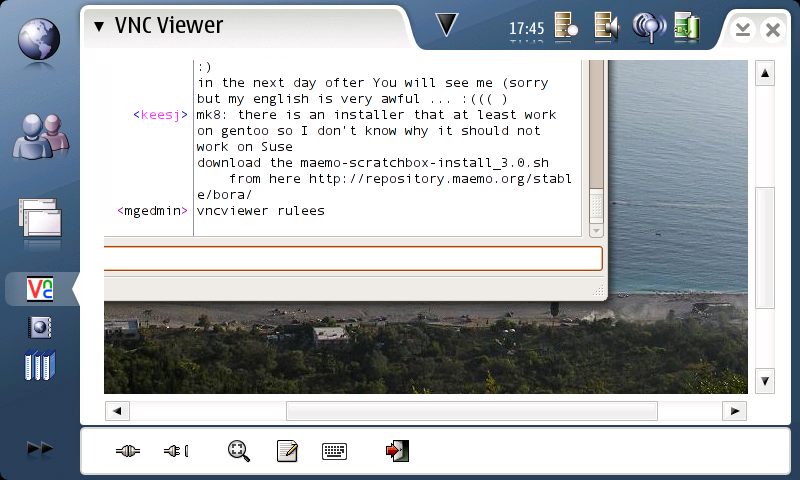Click the <keesj> nickname
800x480 pixels.
click(160, 115)
